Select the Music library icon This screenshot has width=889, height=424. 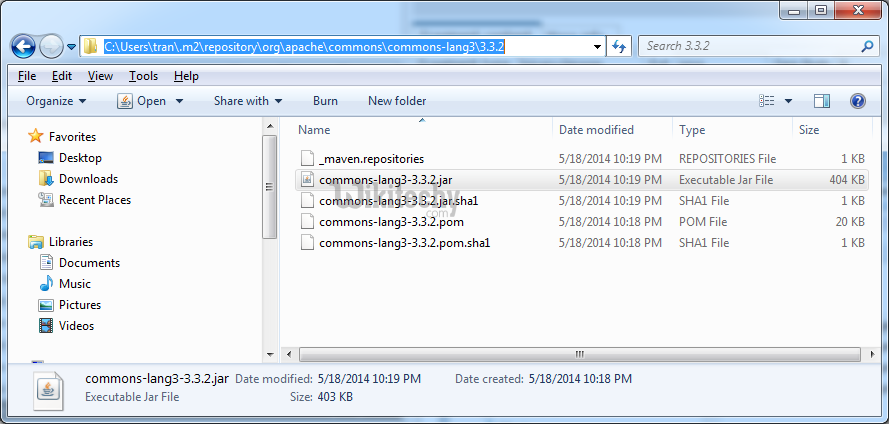click(46, 284)
